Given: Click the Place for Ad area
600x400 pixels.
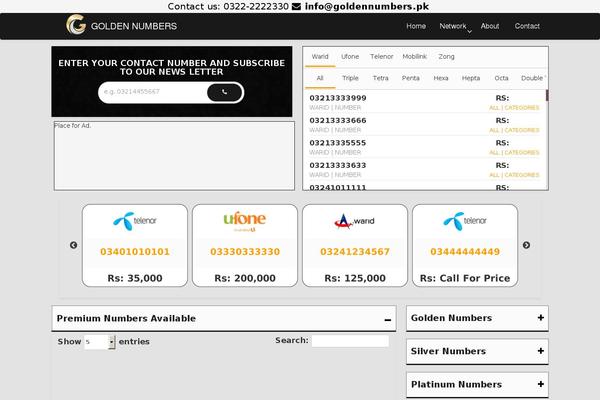Looking at the screenshot, I should point(174,156).
